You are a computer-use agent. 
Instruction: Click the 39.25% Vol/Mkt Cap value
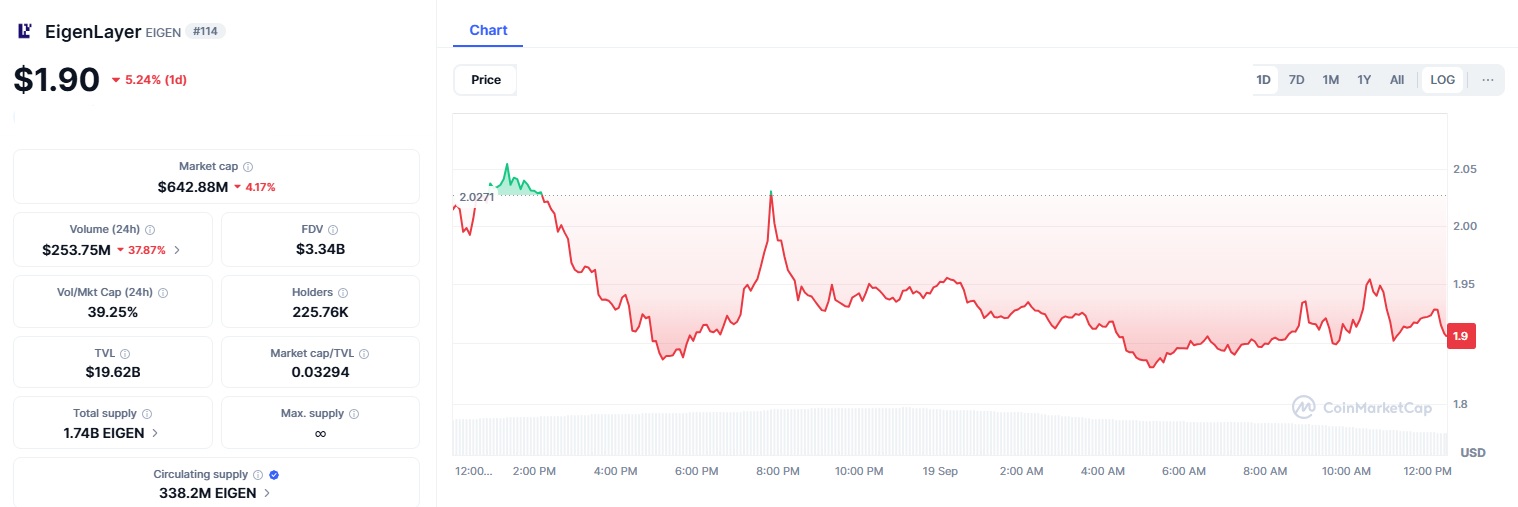point(113,312)
